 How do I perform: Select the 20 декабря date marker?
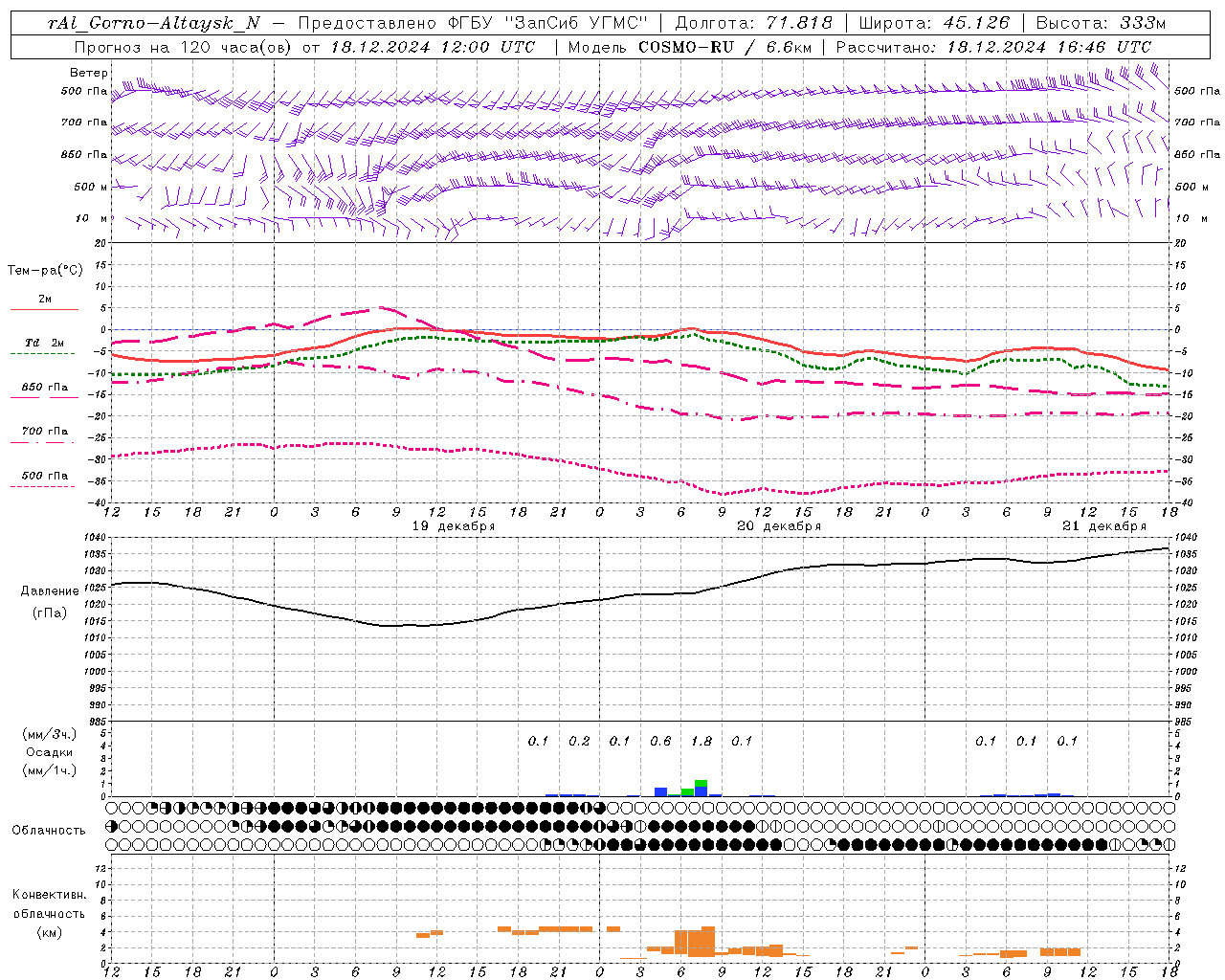point(779,526)
